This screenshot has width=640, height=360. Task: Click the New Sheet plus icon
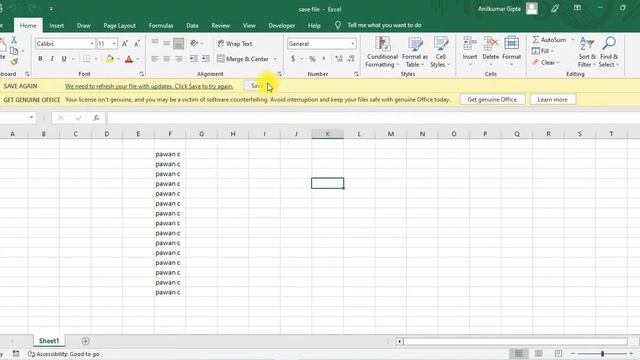click(x=85, y=341)
